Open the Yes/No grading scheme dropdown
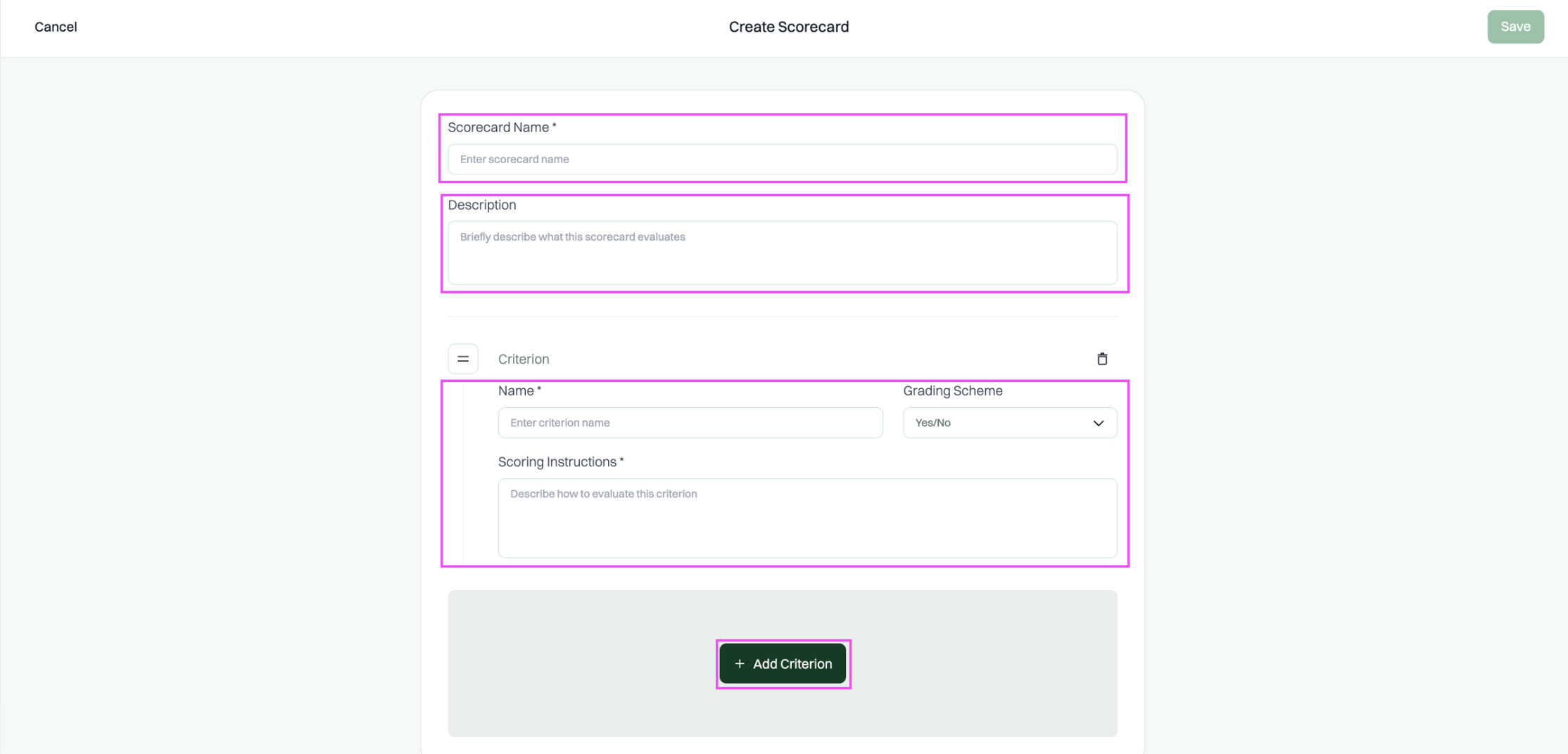This screenshot has height=754, width=1568. pos(1010,423)
